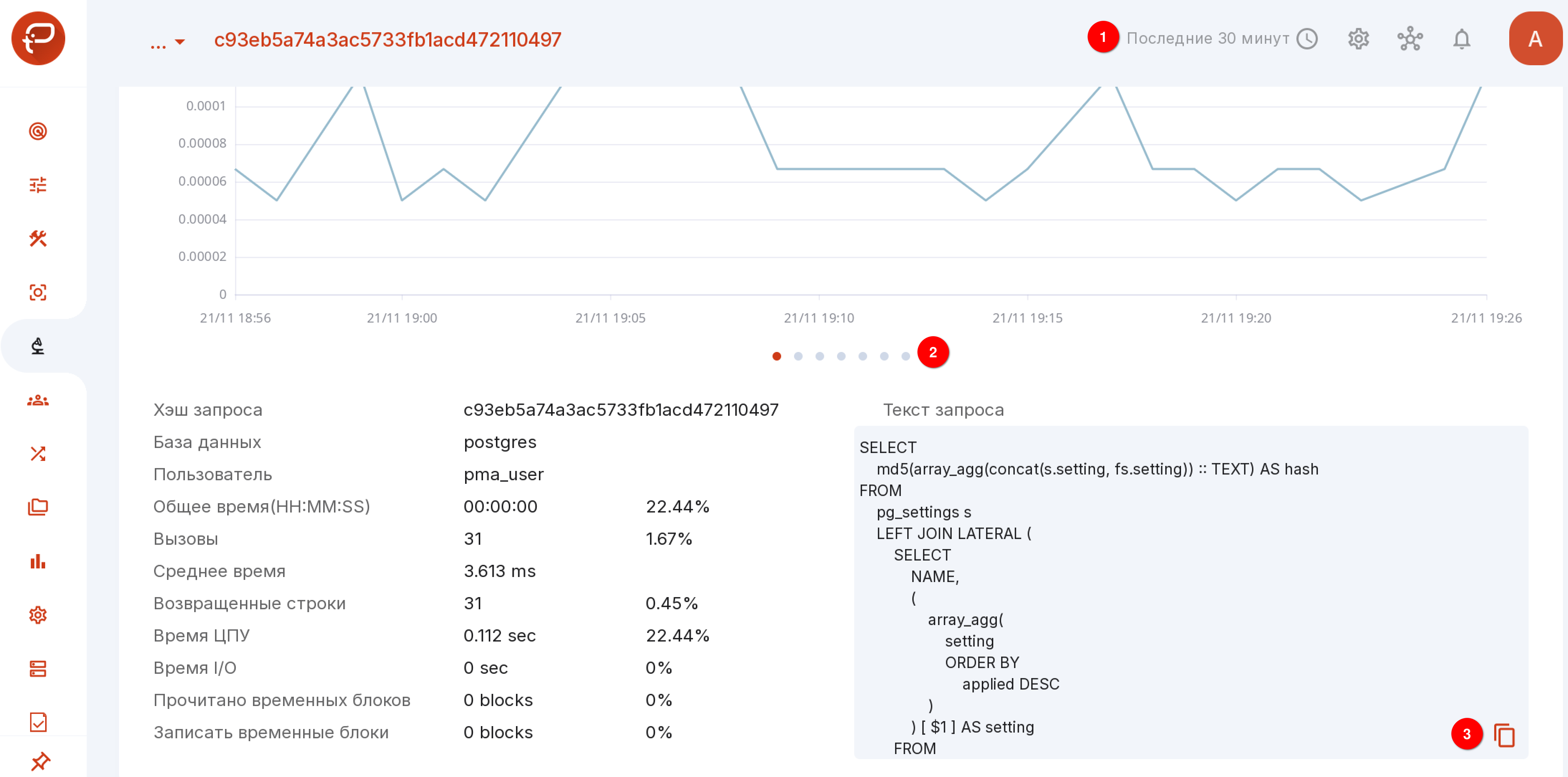1568x777 pixels.
Task: Click the 'LEFT JOIN LATERAL (' query line
Action: 954,533
